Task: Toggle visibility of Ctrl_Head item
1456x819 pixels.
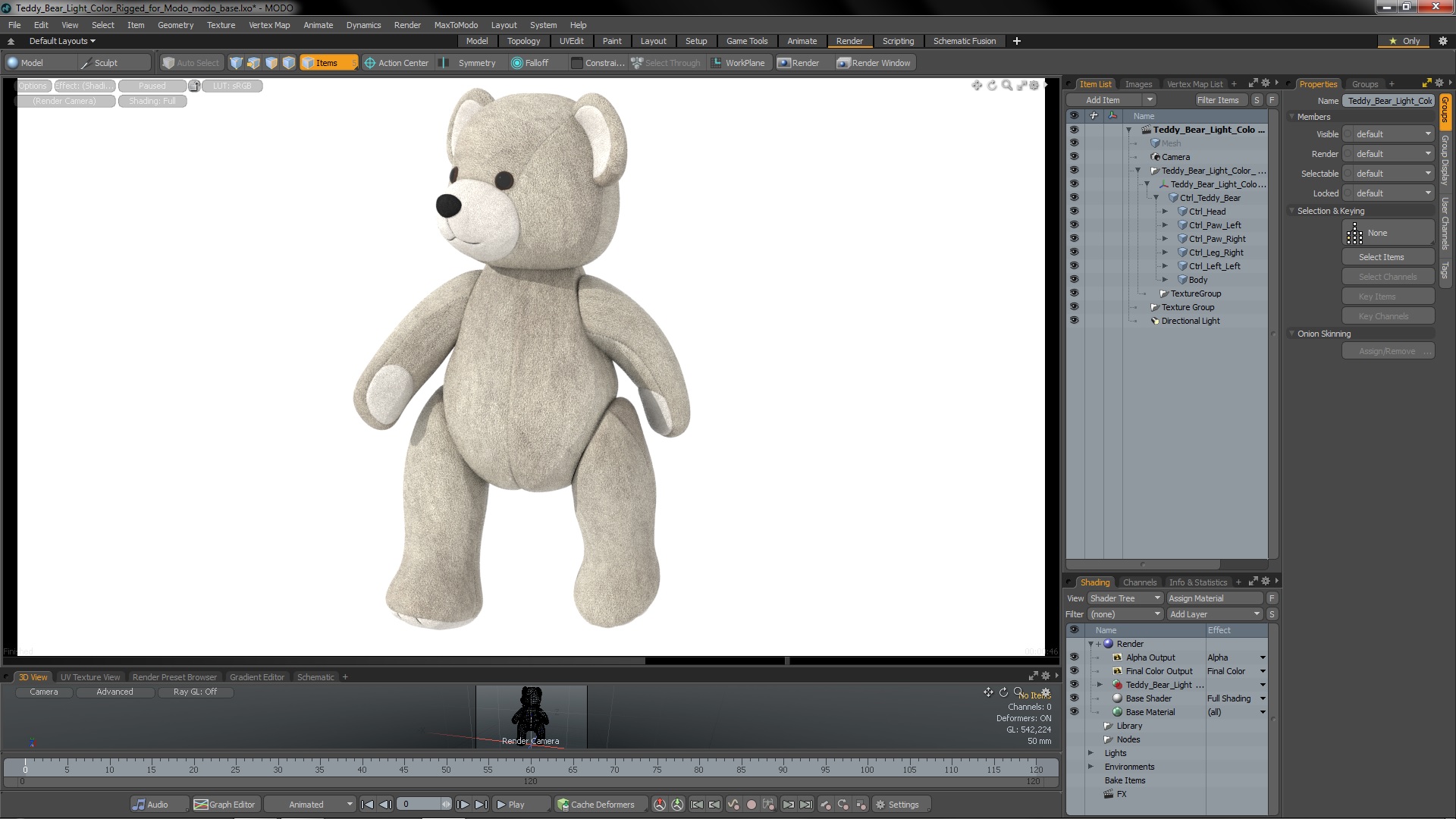Action: pos(1074,212)
